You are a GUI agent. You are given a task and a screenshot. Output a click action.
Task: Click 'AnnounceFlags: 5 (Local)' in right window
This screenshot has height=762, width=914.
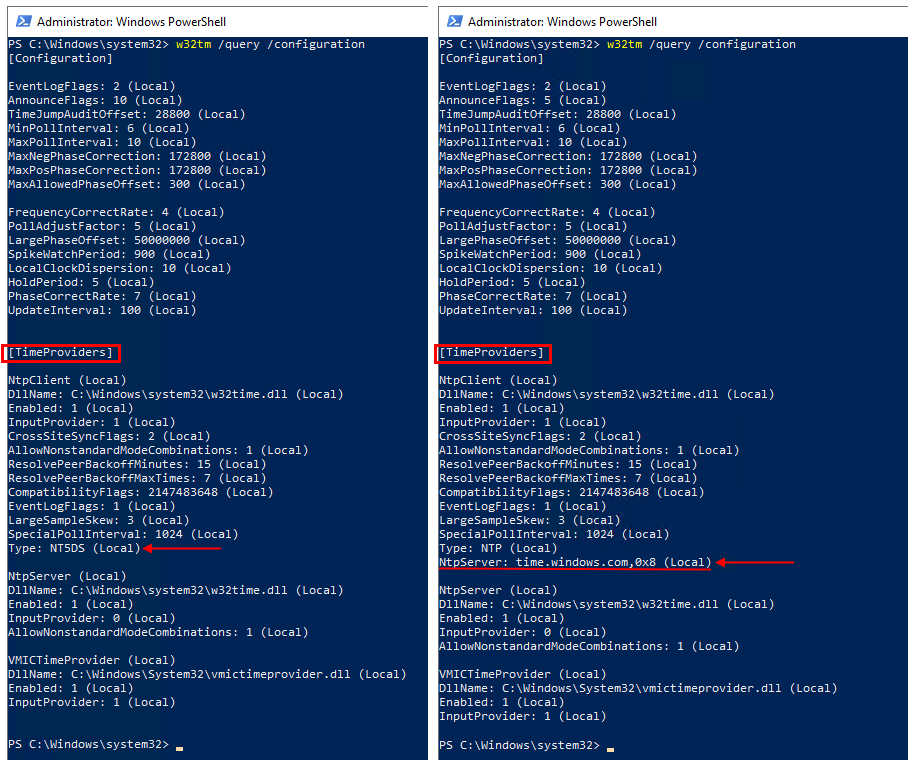(522, 100)
